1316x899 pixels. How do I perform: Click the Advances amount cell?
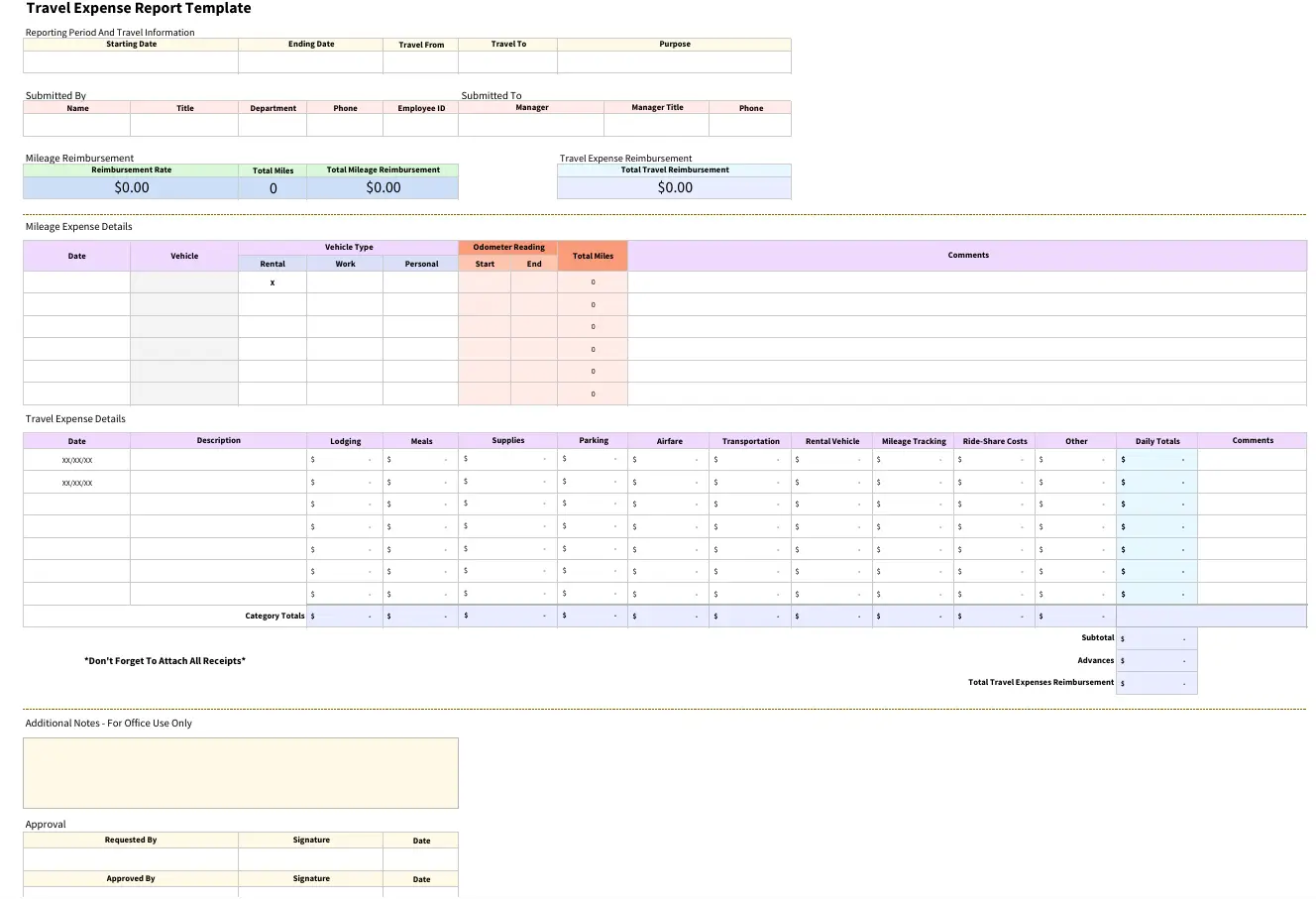1156,660
